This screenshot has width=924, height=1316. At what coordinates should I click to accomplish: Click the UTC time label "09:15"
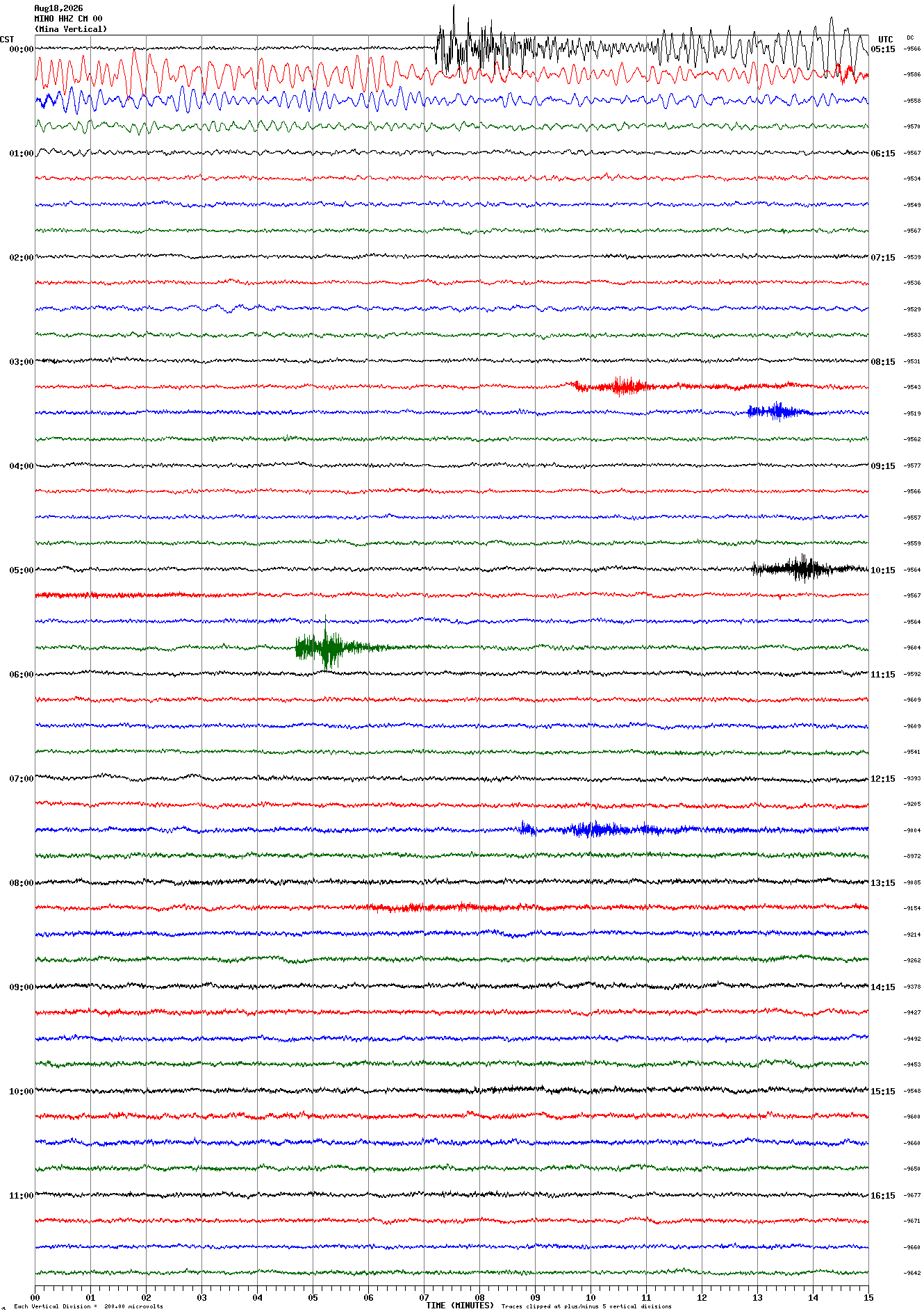883,466
